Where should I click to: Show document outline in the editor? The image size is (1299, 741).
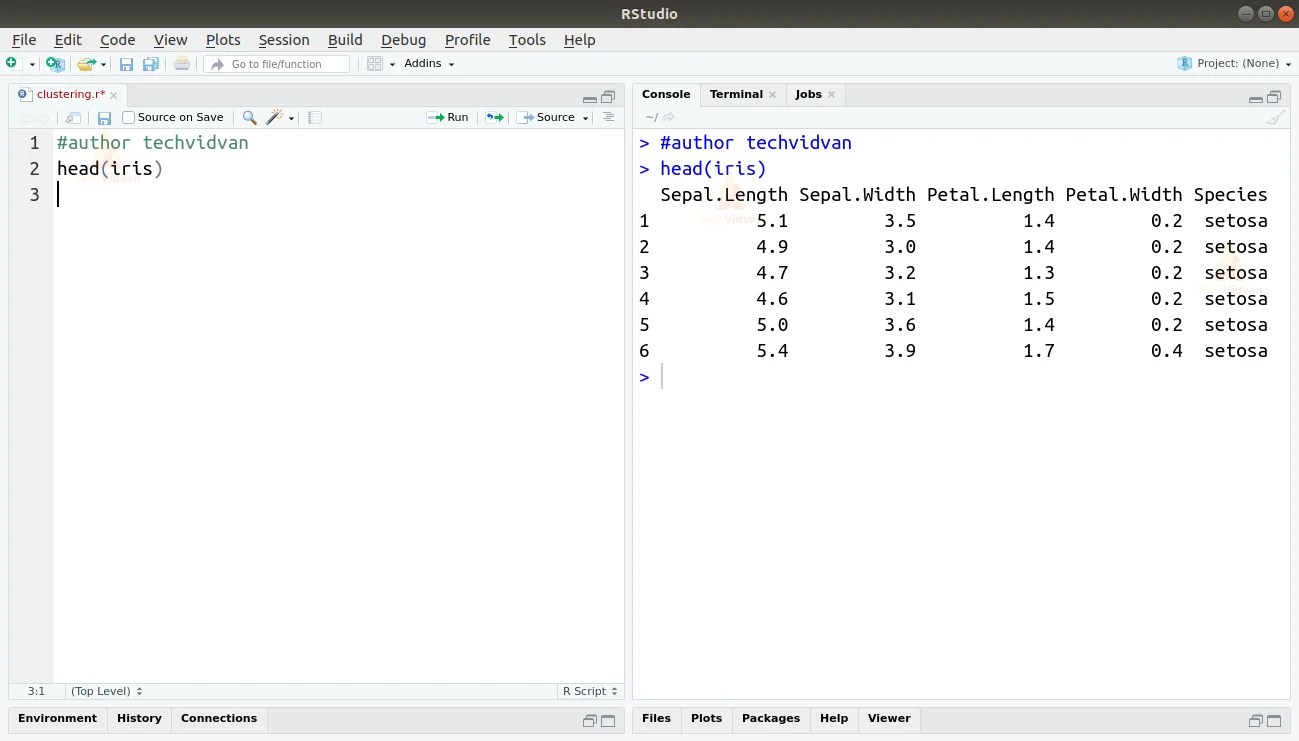pos(609,117)
